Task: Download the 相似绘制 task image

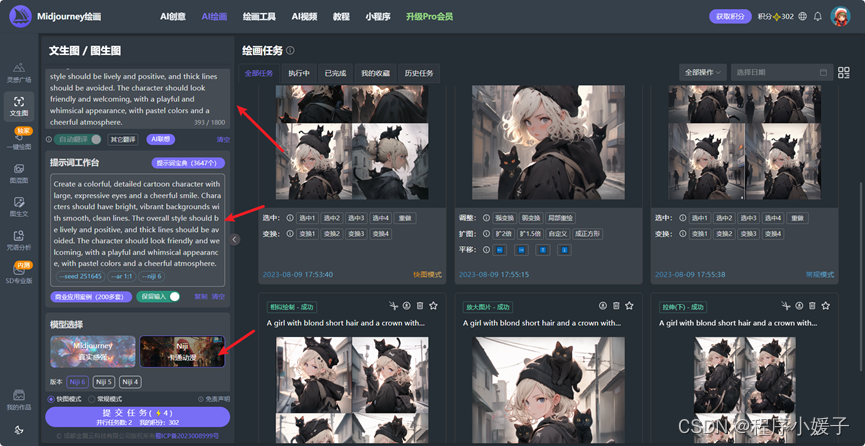Action: [407, 305]
